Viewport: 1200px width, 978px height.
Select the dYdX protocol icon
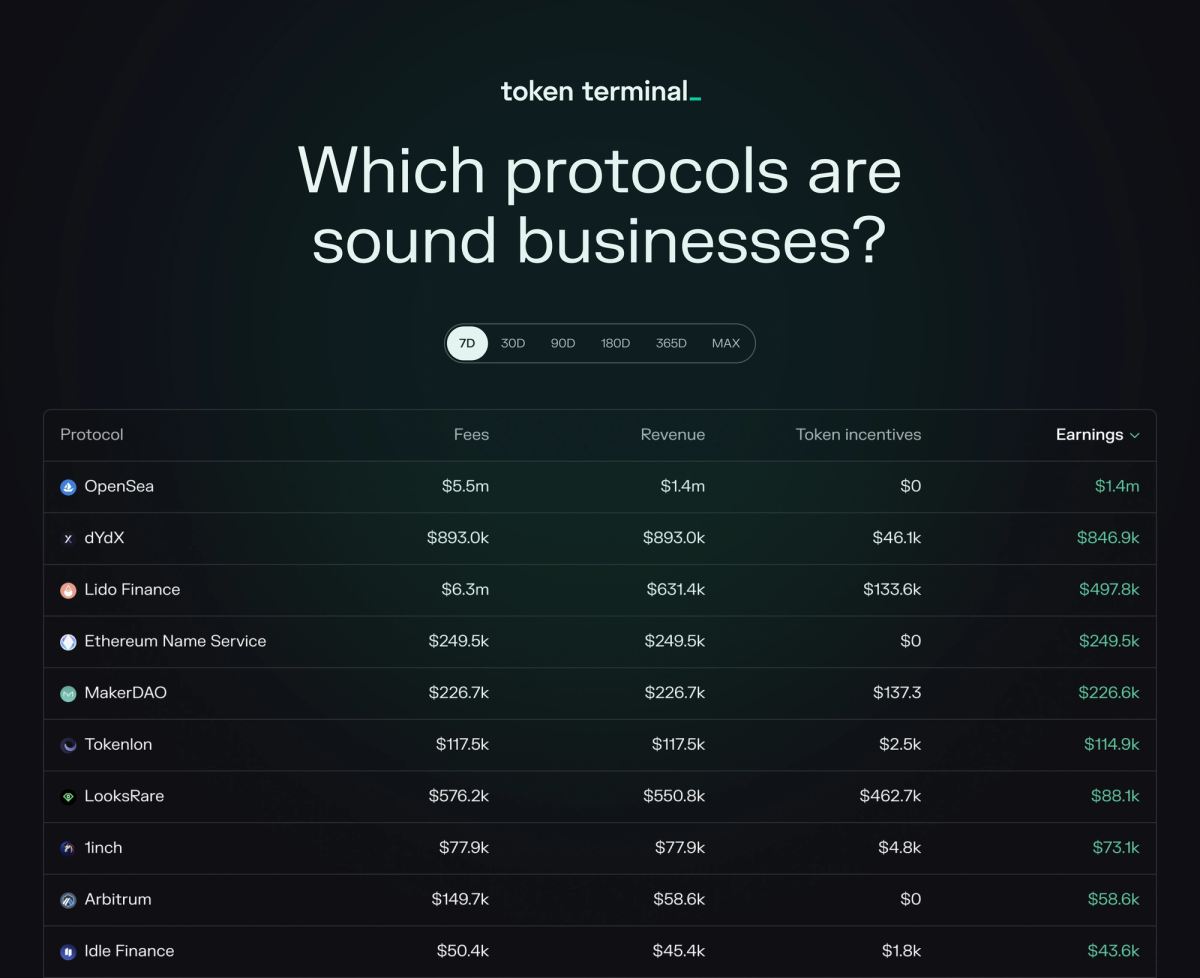point(68,538)
